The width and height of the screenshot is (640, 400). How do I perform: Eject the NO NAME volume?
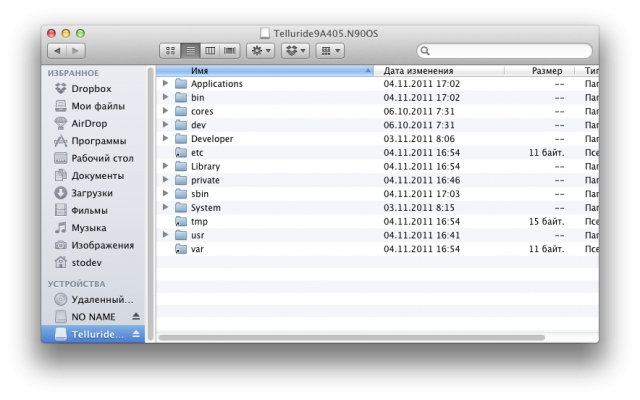(x=136, y=316)
